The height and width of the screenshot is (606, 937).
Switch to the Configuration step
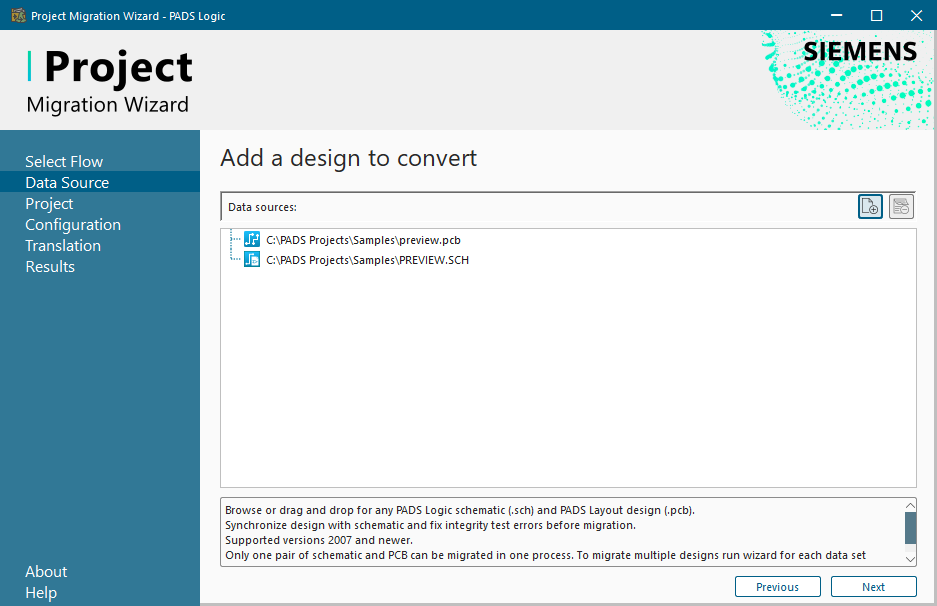(x=73, y=224)
